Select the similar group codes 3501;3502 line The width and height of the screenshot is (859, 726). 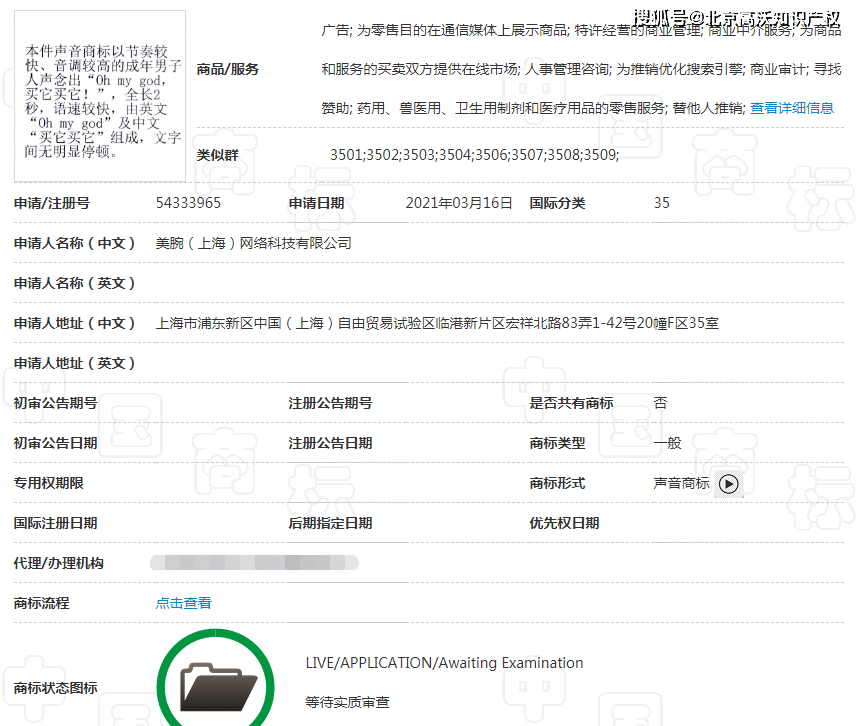[x=474, y=155]
